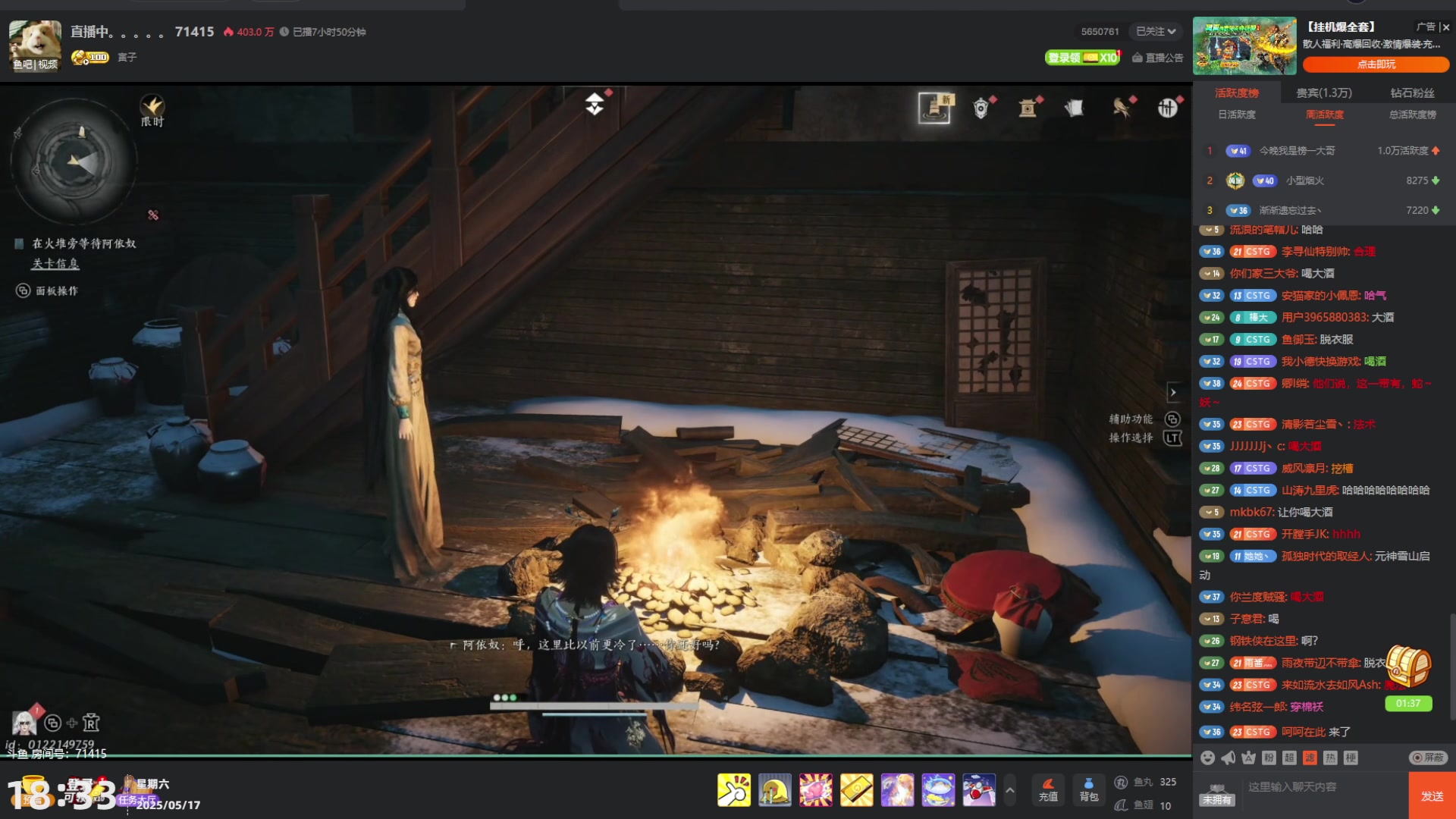
Task: Click the add plus icon beside the portrait
Action: [72, 723]
